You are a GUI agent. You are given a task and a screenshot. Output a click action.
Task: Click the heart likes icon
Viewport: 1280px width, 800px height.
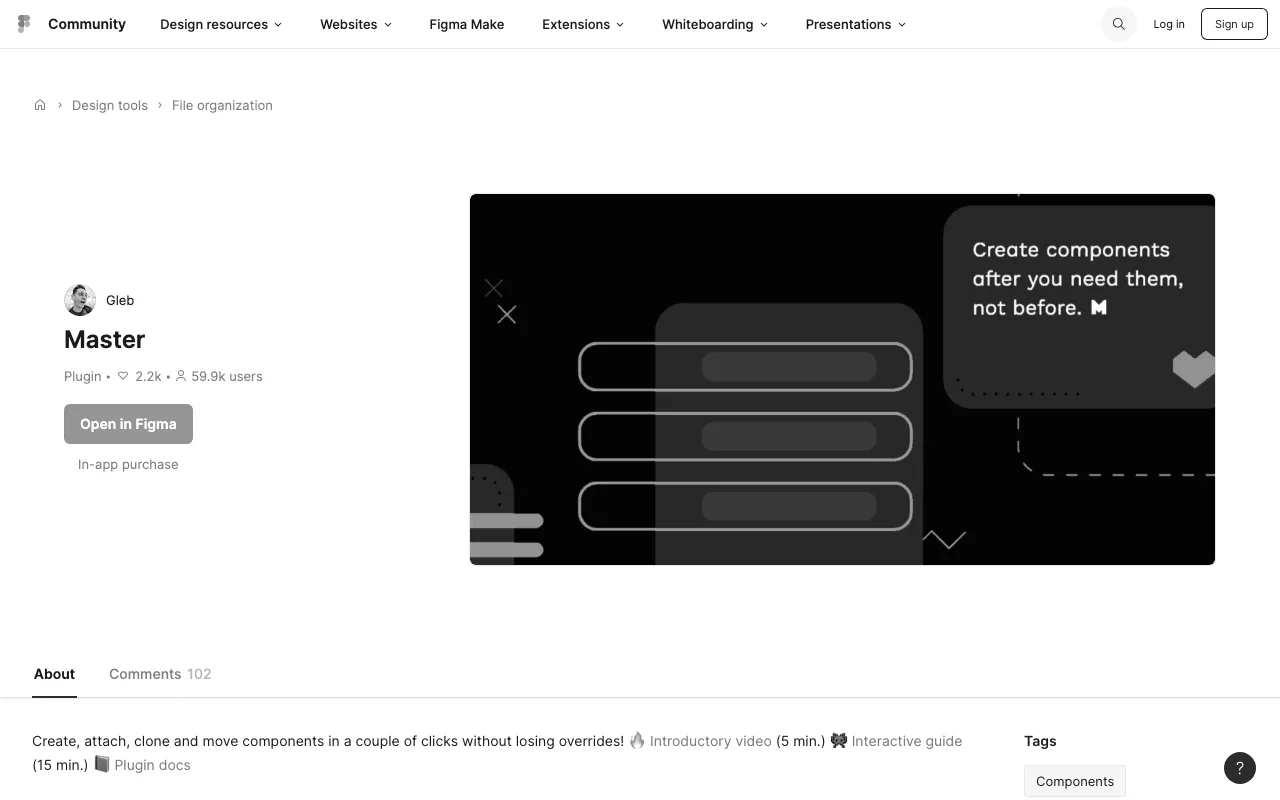coord(123,376)
